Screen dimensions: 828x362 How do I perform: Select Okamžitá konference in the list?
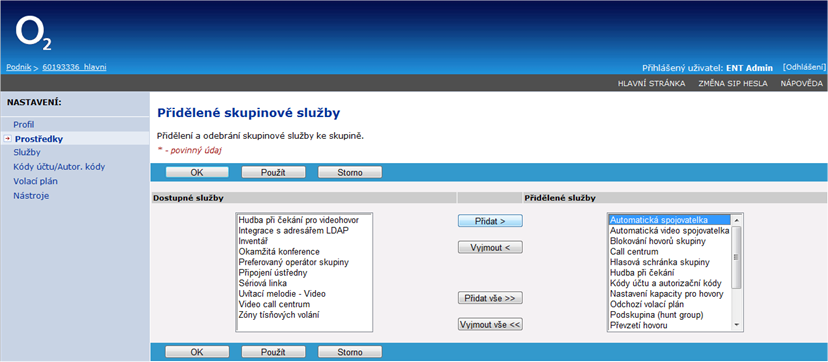pyautogui.click(x=279, y=251)
